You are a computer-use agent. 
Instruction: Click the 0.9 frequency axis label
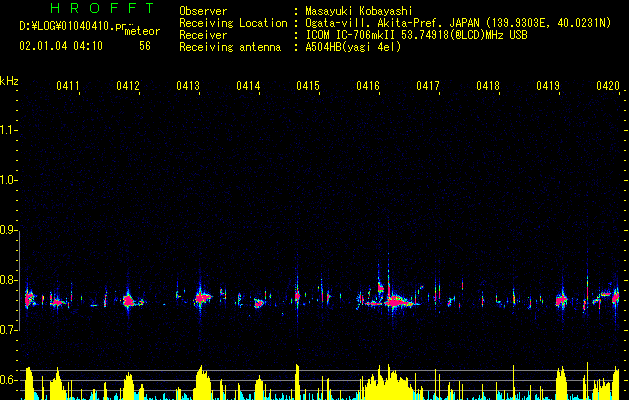tap(9, 230)
